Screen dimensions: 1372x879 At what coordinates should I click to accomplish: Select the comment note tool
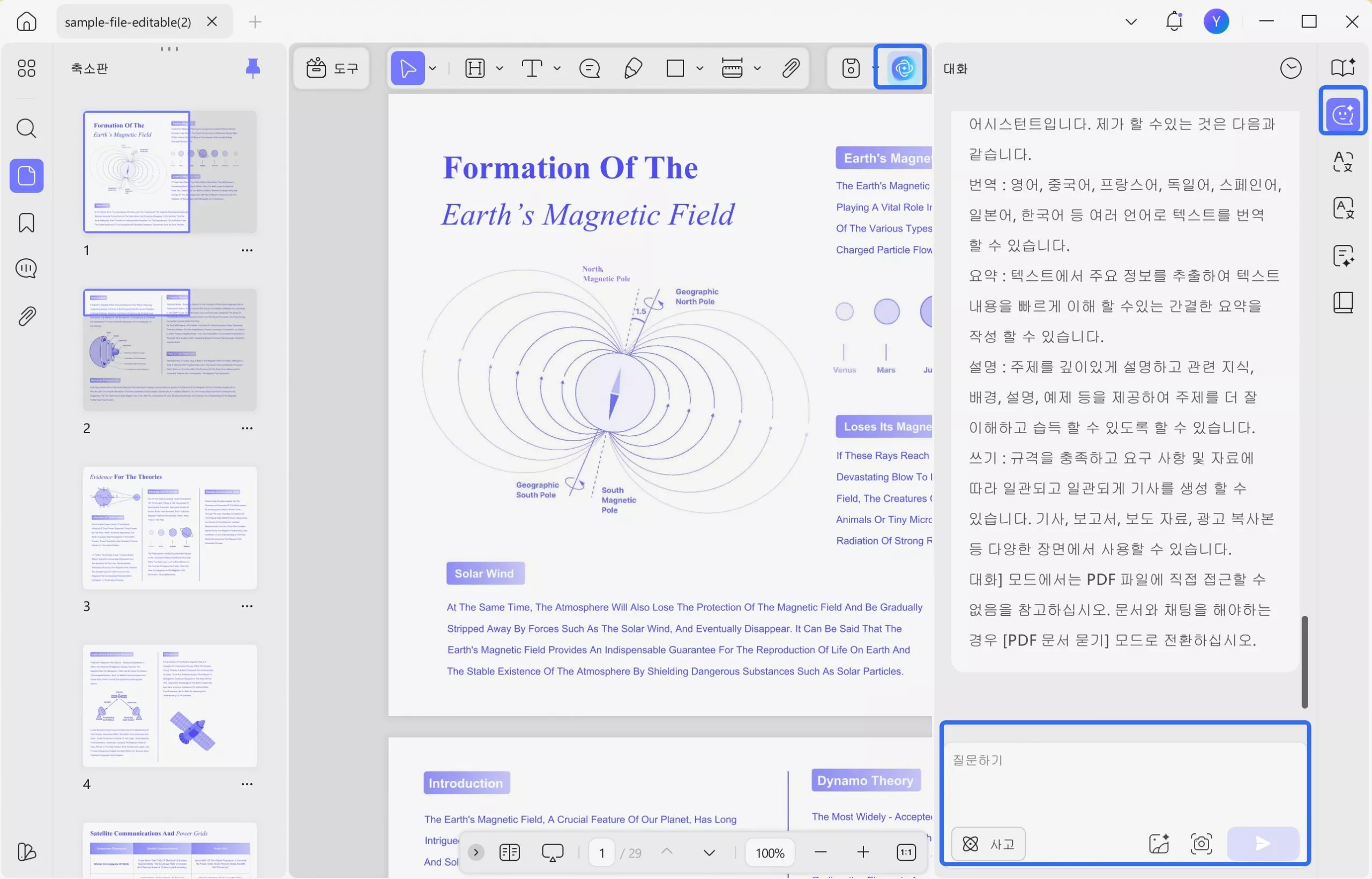pos(589,69)
